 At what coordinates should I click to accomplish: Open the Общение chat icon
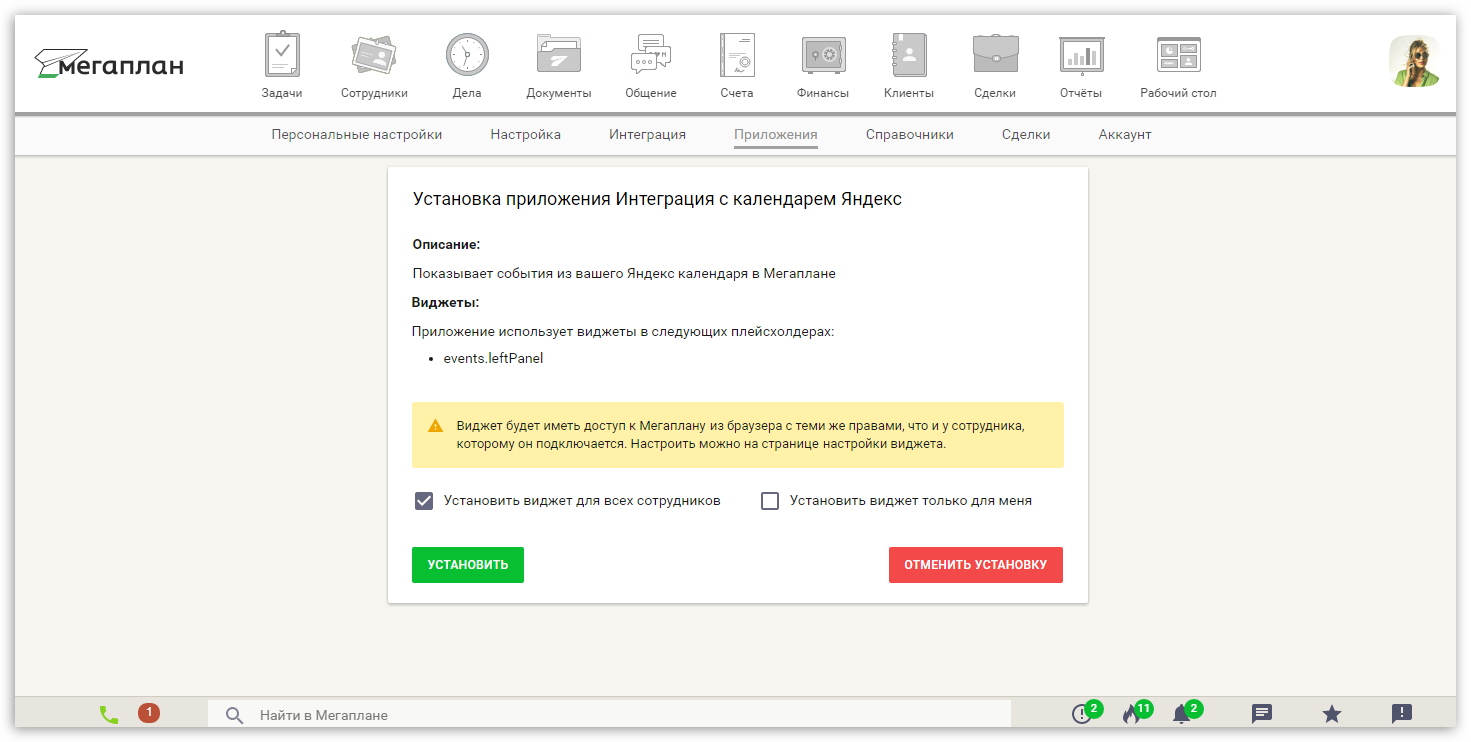651,55
